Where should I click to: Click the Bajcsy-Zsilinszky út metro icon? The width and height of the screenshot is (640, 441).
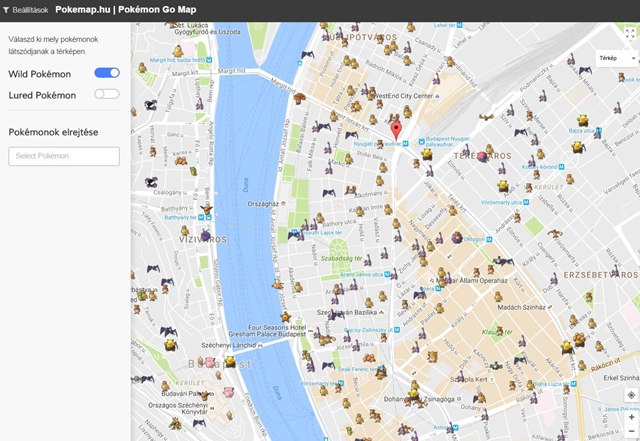click(x=397, y=330)
